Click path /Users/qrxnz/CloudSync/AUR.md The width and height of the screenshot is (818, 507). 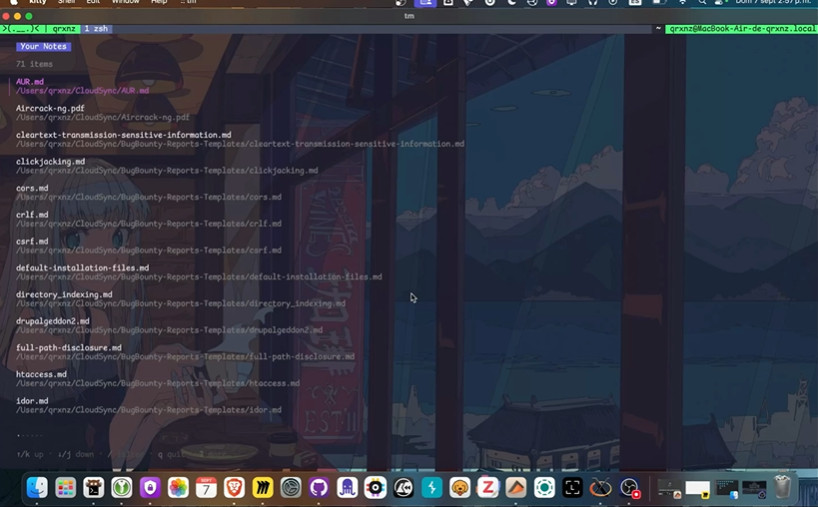click(82, 90)
